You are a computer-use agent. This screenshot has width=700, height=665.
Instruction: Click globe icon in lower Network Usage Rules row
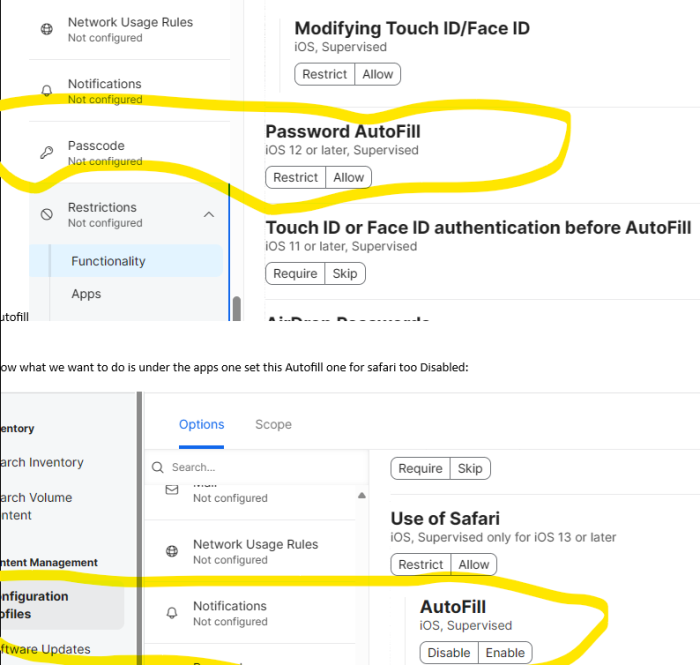pos(172,552)
